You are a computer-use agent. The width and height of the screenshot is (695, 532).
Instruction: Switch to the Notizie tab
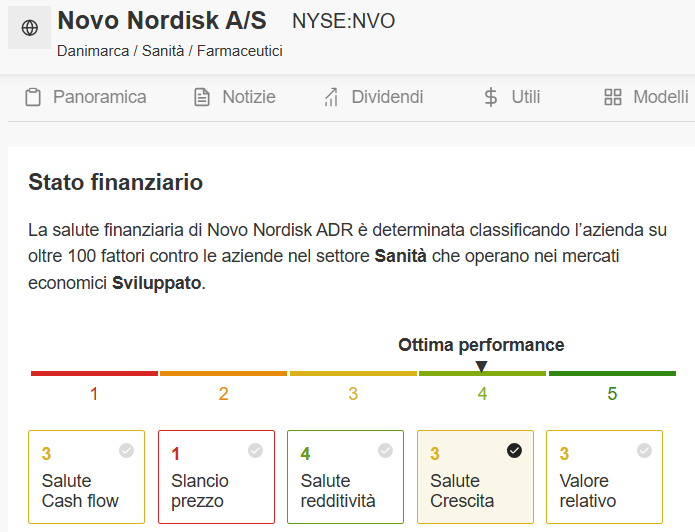(x=235, y=97)
